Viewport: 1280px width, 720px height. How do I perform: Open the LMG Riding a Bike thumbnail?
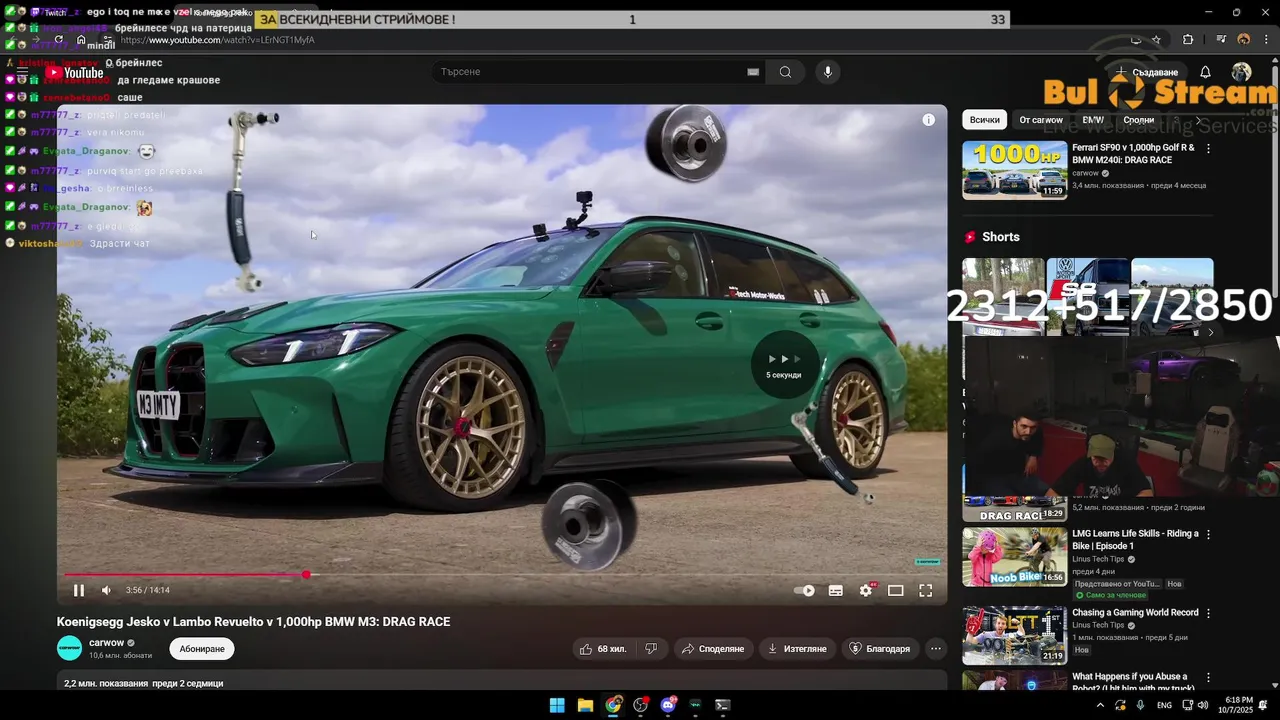(x=1015, y=556)
